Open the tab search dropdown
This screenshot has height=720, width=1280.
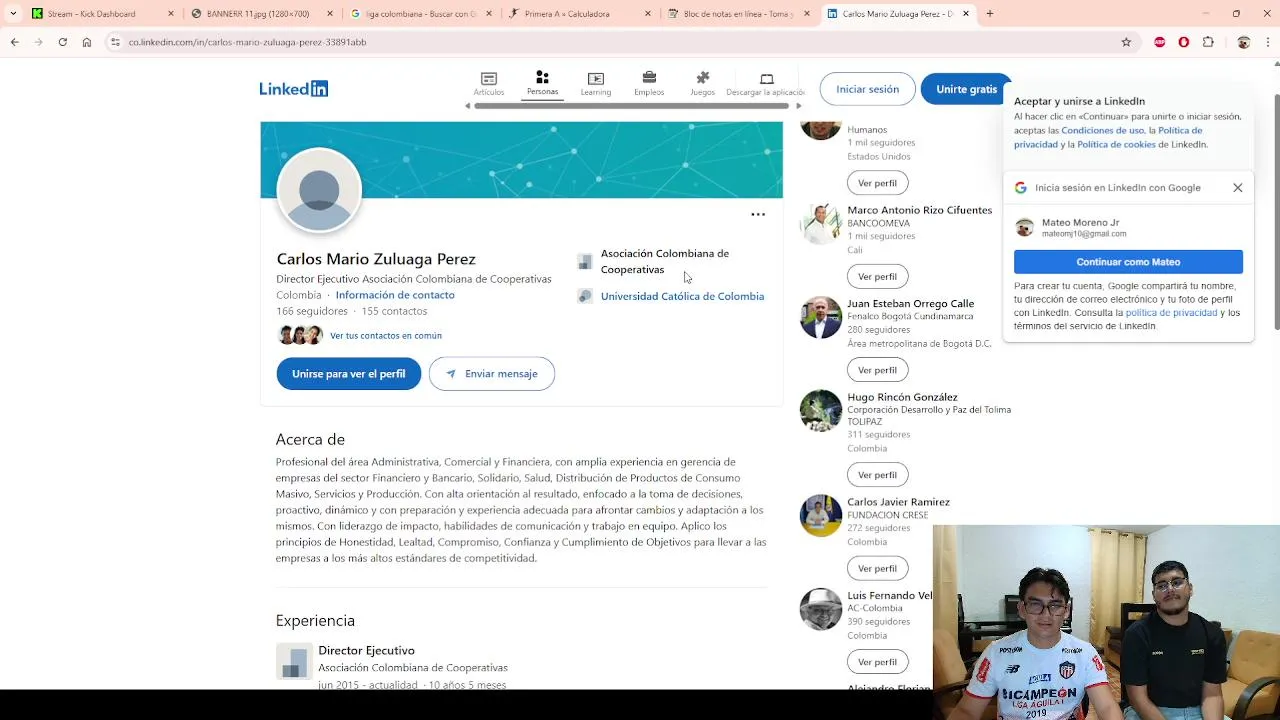tap(12, 14)
